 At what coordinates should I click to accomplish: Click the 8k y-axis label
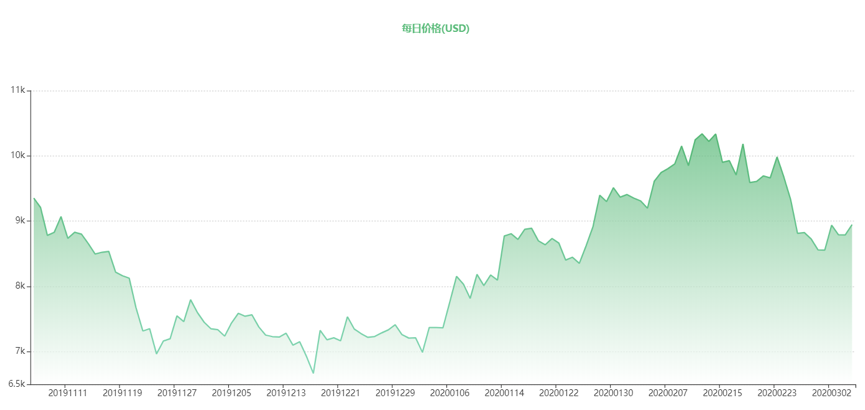(20, 286)
